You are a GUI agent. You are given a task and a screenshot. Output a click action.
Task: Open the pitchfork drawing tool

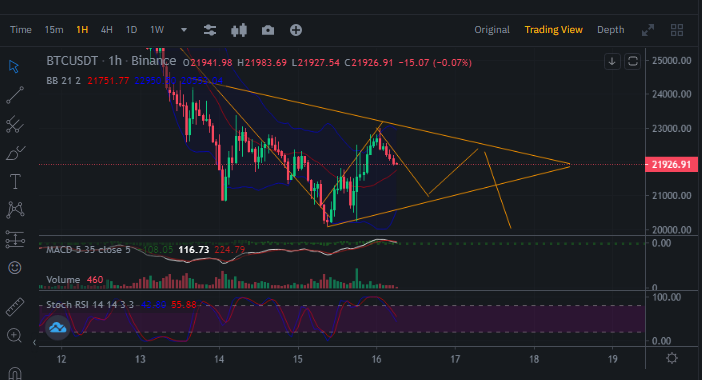[x=15, y=124]
